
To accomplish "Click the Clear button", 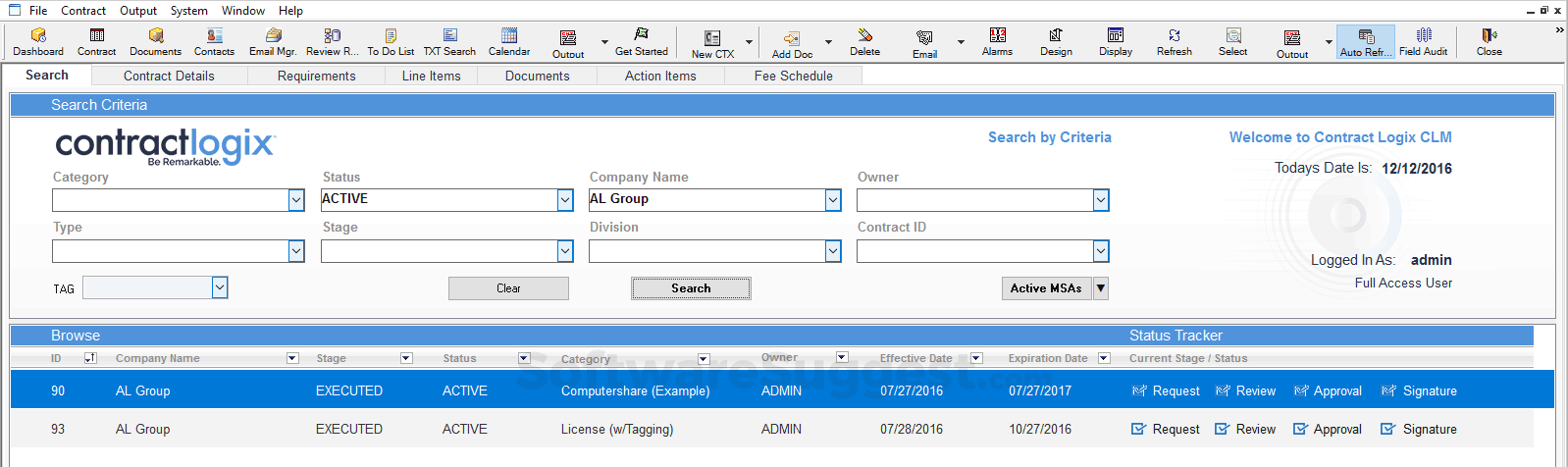I will click(x=508, y=288).
